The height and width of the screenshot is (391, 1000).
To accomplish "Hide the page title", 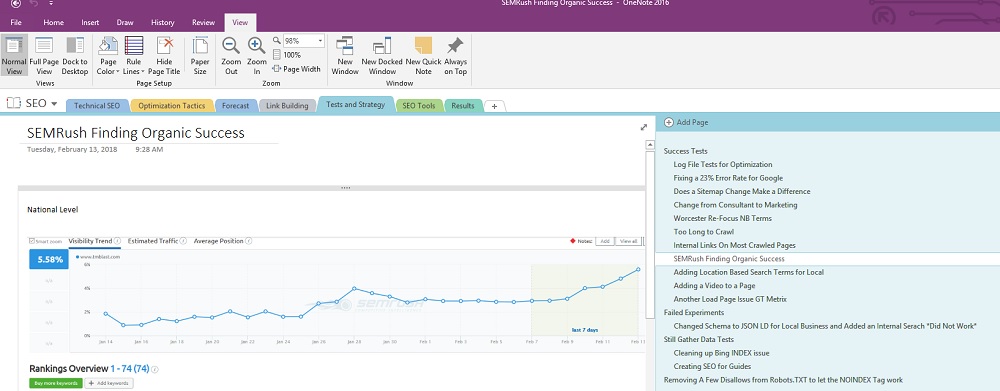I will click(165, 55).
